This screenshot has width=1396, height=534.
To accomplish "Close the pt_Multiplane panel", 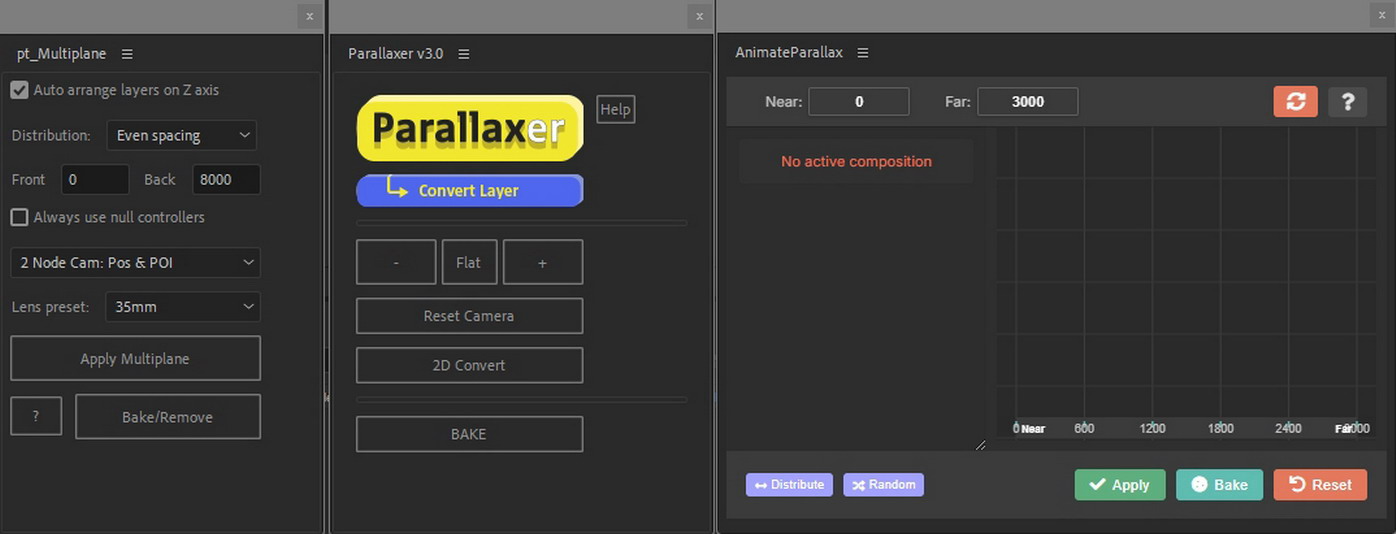I will [x=309, y=16].
